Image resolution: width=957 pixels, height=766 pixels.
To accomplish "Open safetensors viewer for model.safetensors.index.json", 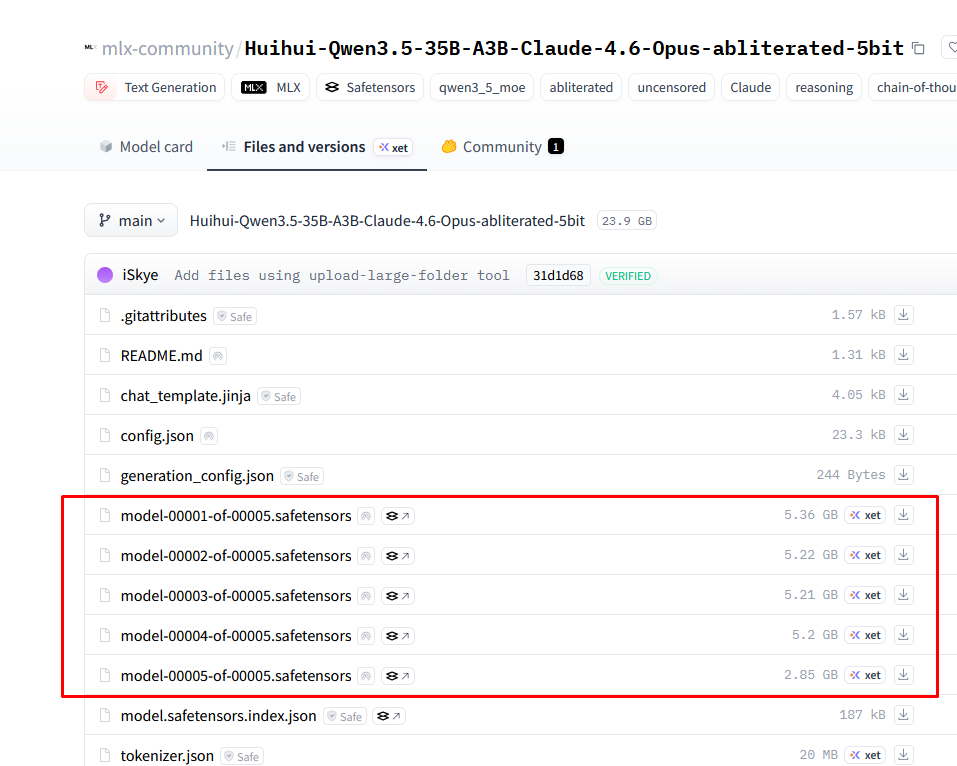I will [389, 716].
